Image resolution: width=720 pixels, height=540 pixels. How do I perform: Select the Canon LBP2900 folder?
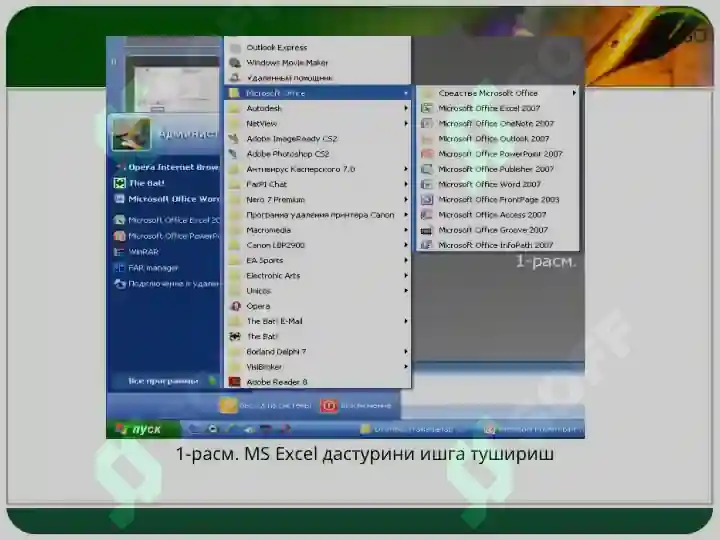point(318,245)
